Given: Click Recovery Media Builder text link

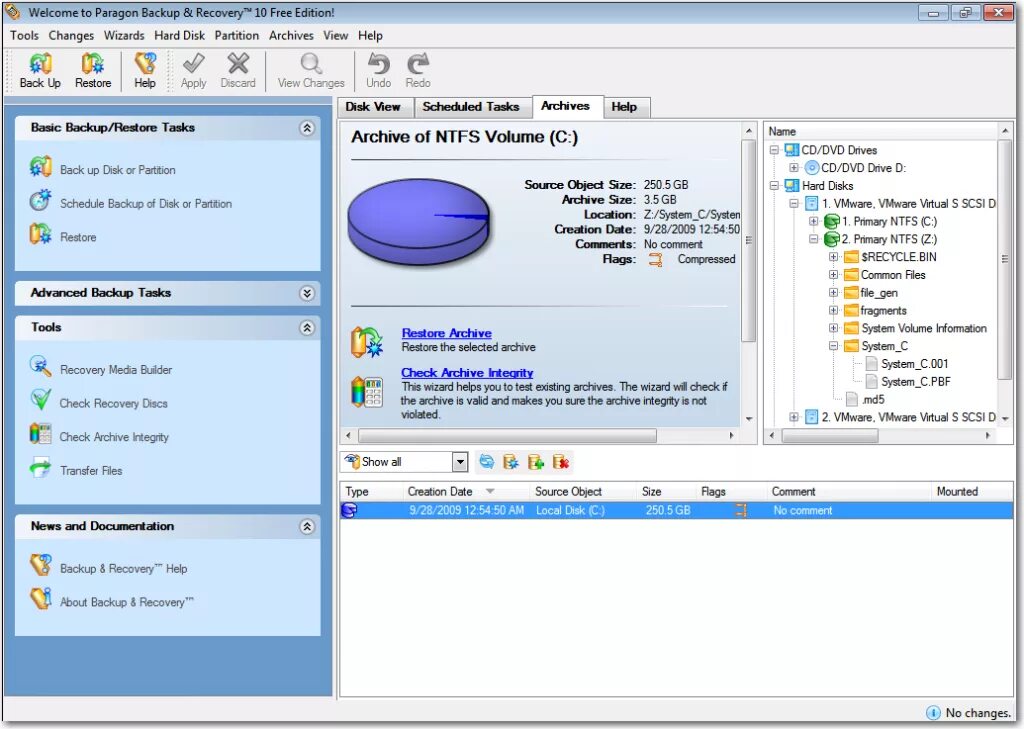Looking at the screenshot, I should [116, 370].
